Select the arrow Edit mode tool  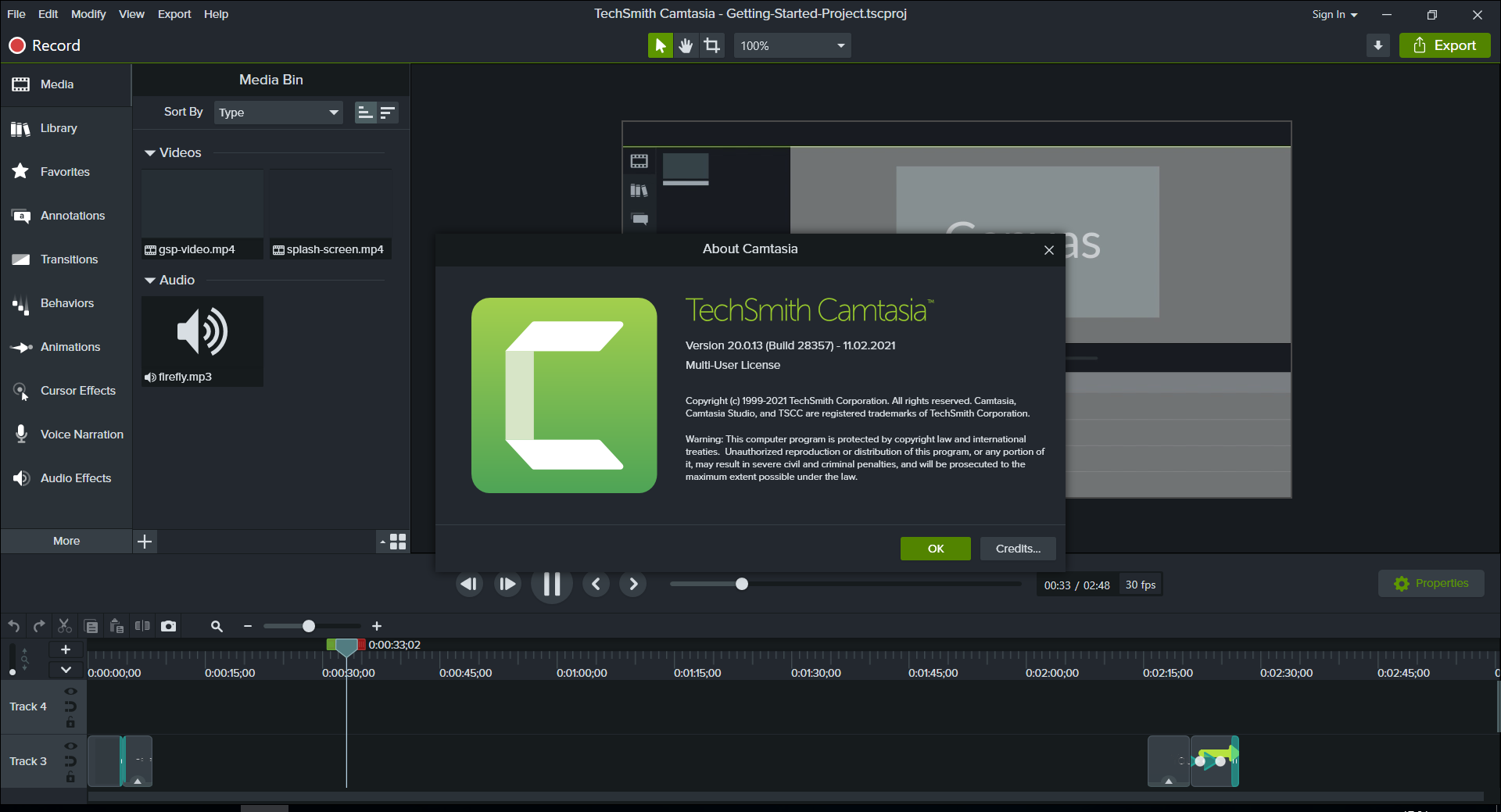pyautogui.click(x=661, y=45)
